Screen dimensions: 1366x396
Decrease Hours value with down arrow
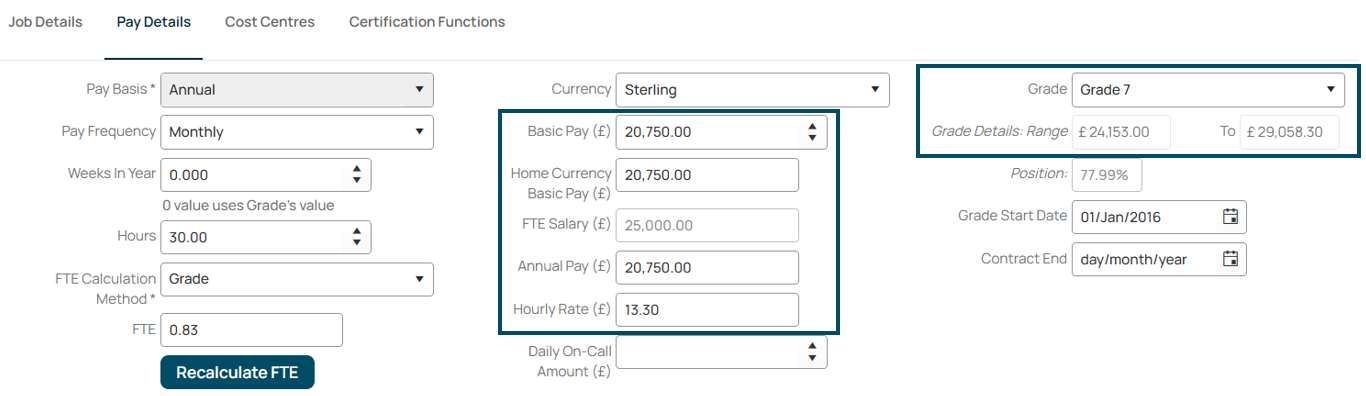357,243
